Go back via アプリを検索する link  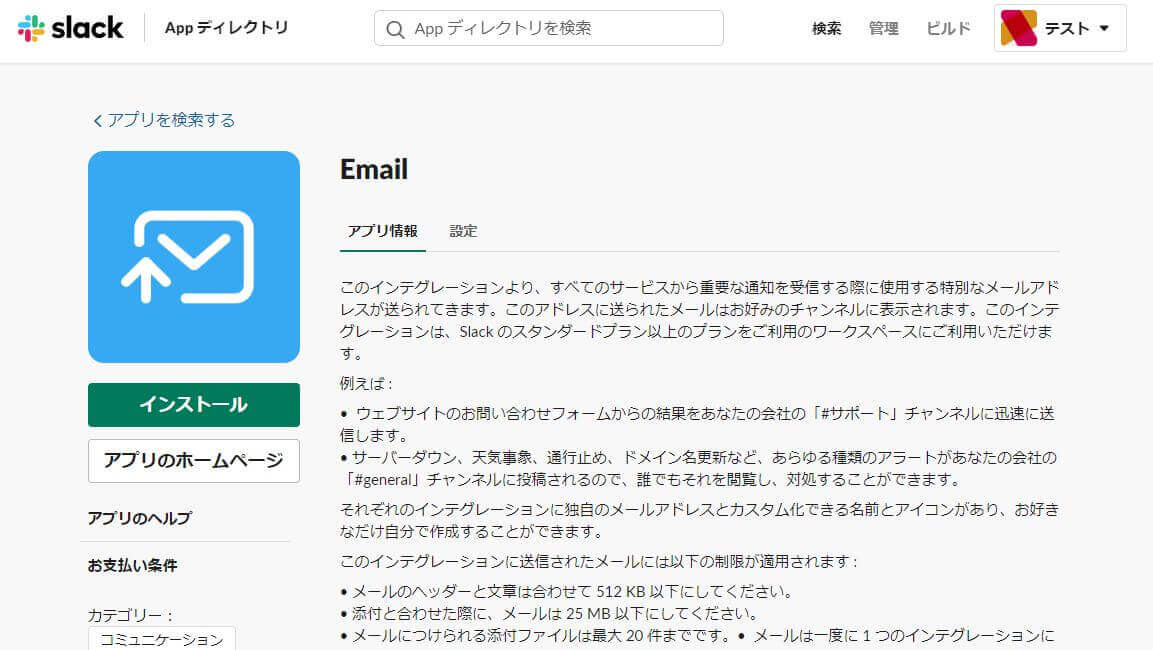click(171, 120)
